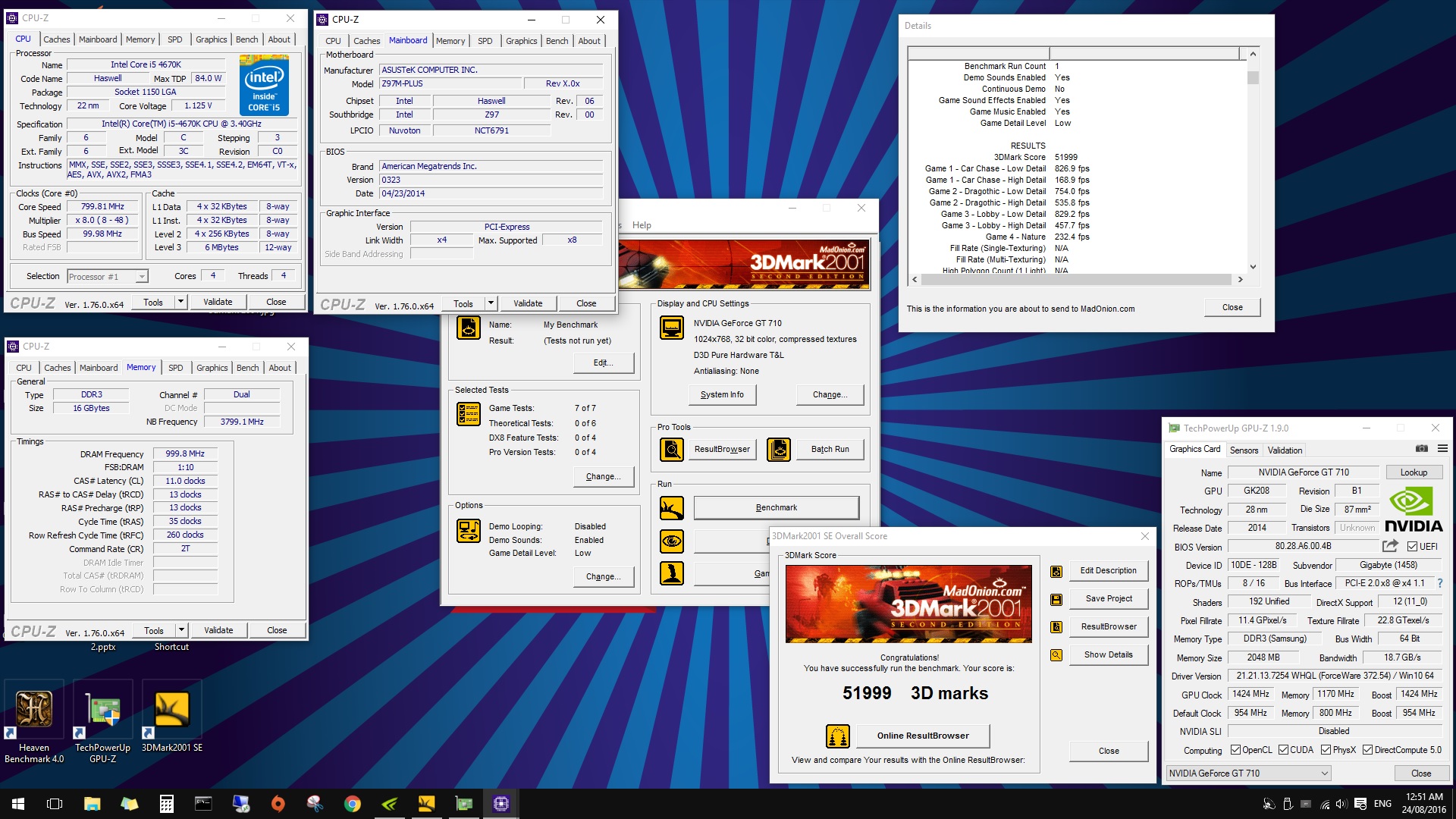Open TechPowerUp GPU-Z desktop shortcut

[x=102, y=722]
